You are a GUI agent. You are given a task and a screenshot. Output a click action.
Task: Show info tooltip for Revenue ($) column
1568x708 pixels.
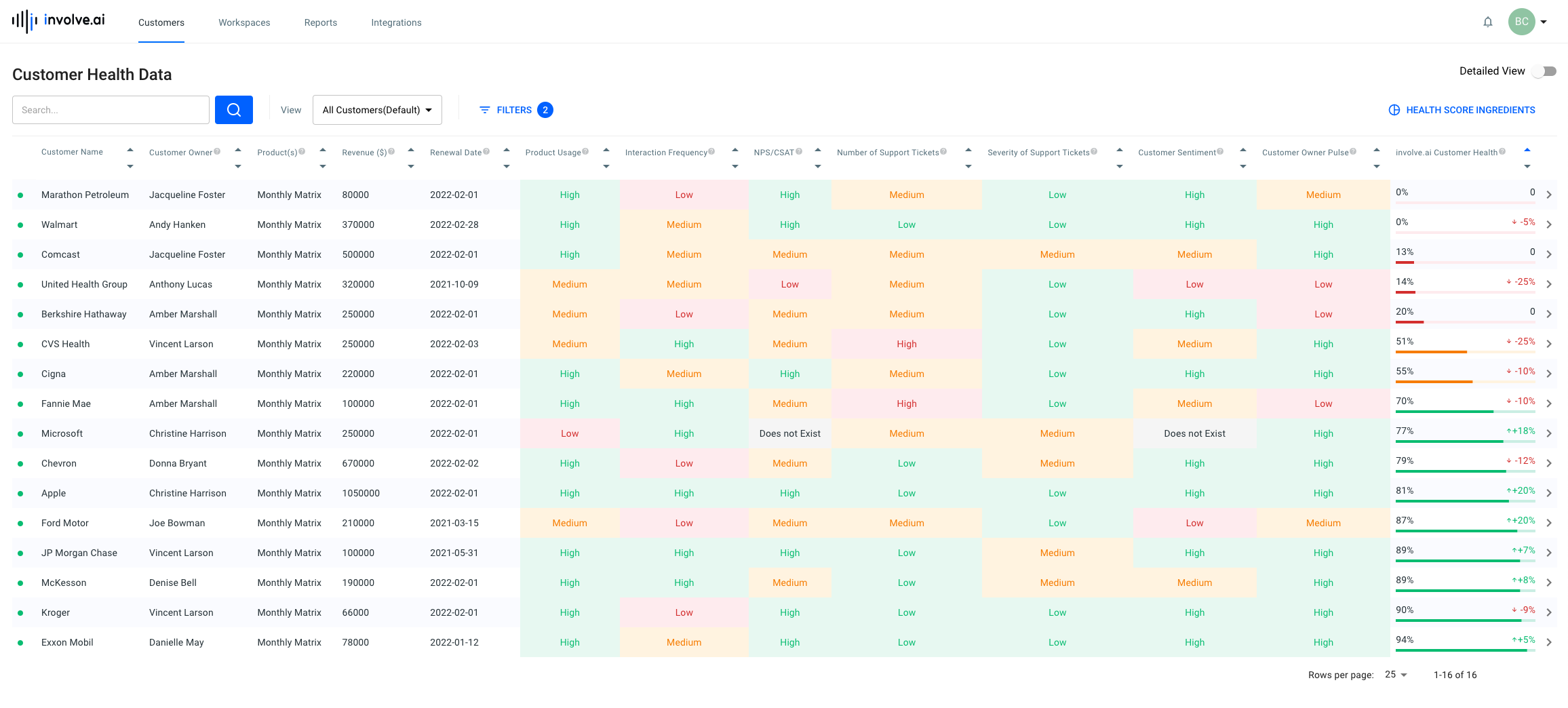tap(391, 151)
